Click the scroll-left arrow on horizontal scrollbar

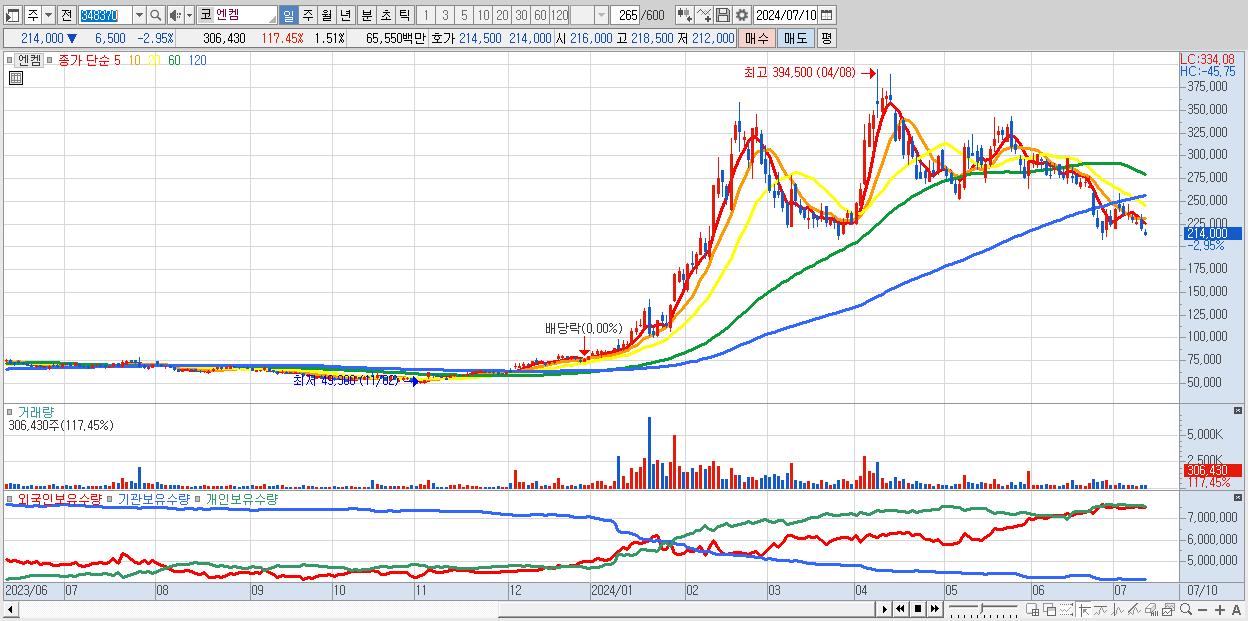pyautogui.click(x=10, y=609)
